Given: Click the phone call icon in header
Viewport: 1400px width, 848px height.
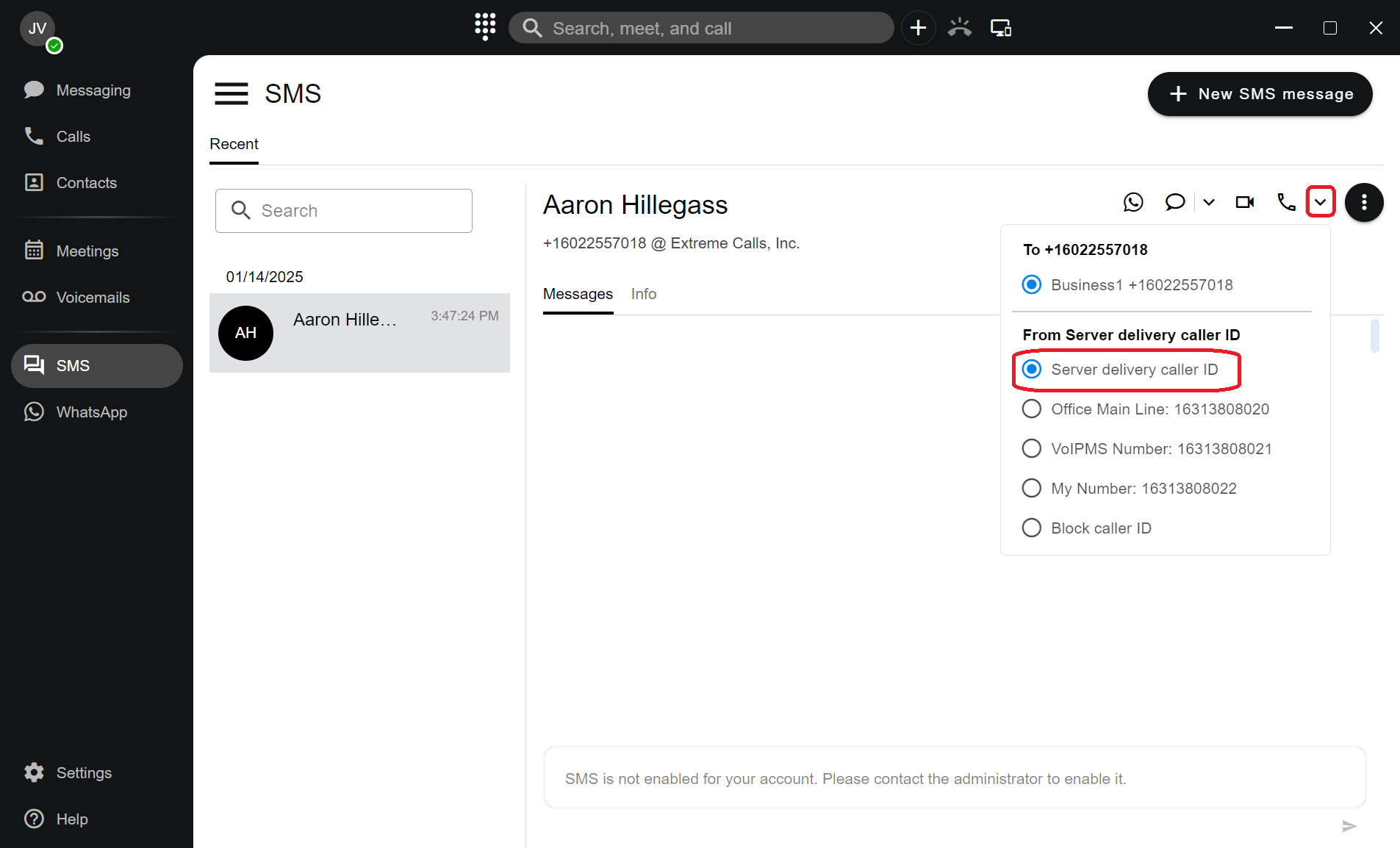Looking at the screenshot, I should click(x=1285, y=202).
